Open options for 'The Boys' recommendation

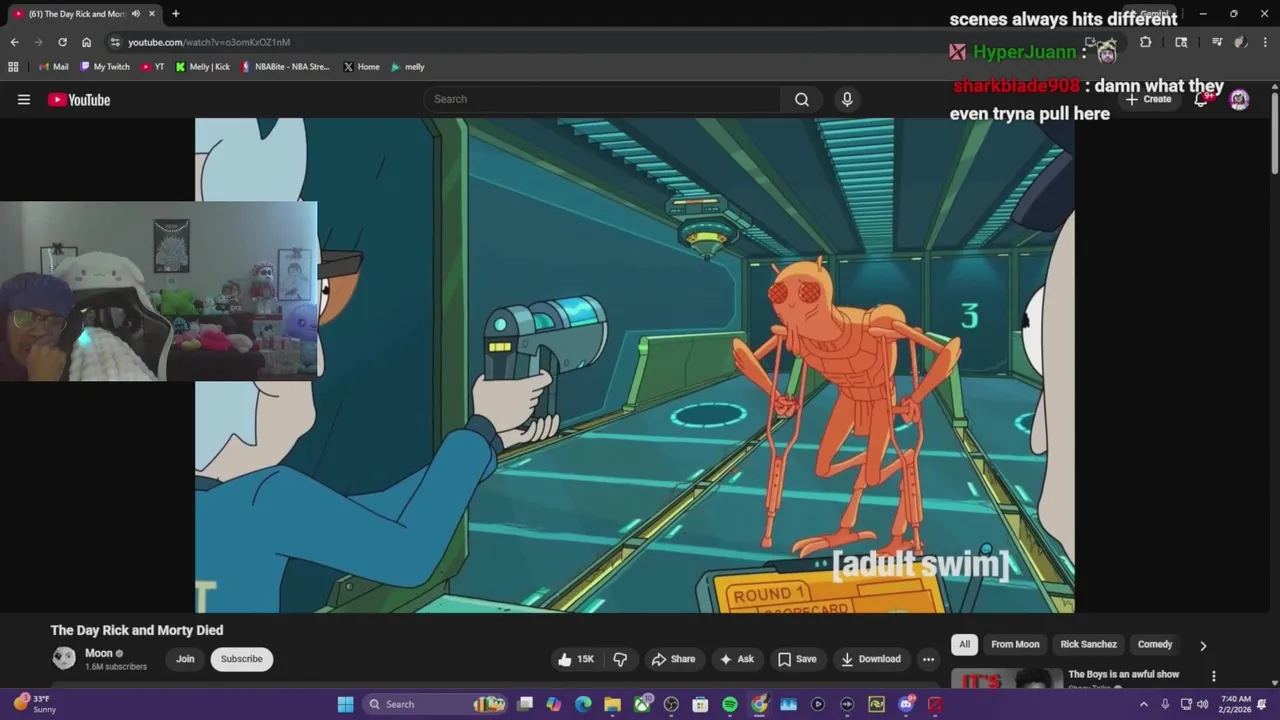coord(1214,677)
